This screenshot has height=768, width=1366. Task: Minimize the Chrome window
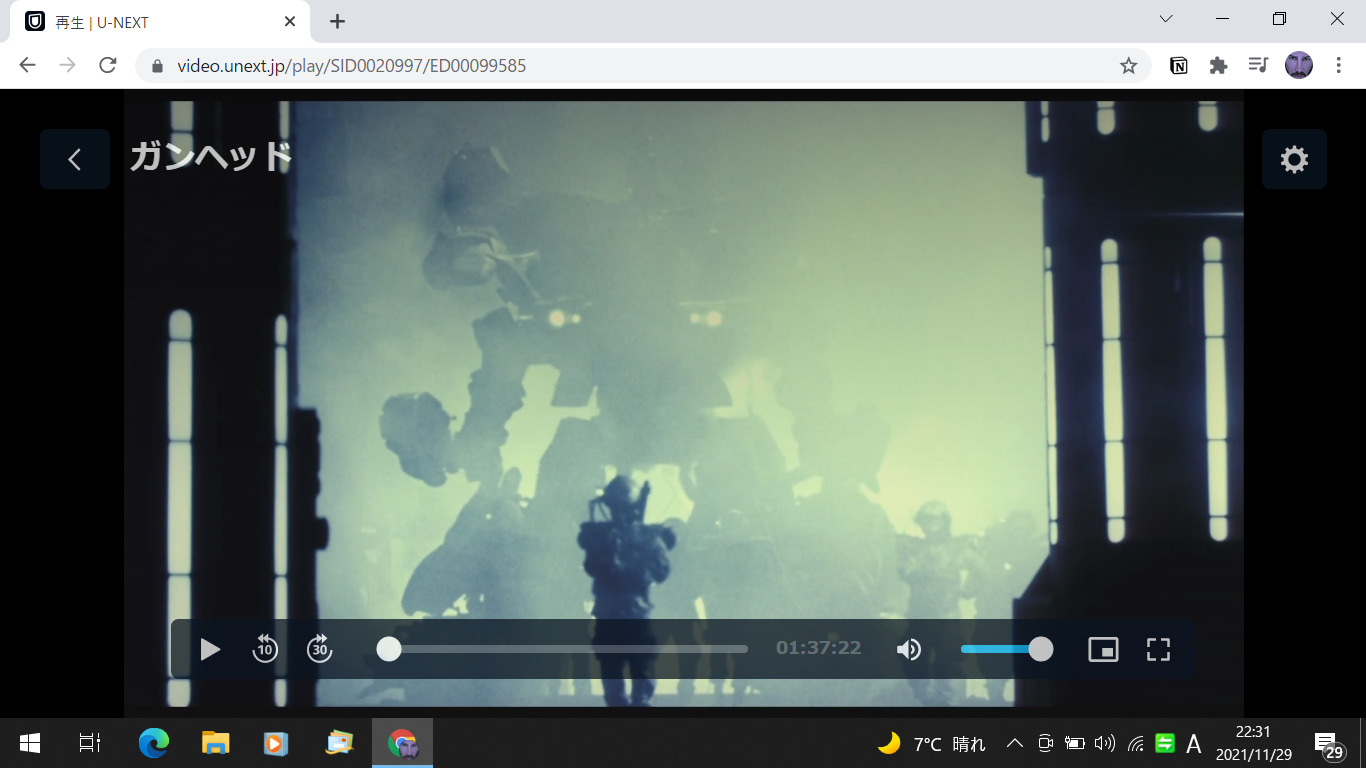[x=1222, y=19]
